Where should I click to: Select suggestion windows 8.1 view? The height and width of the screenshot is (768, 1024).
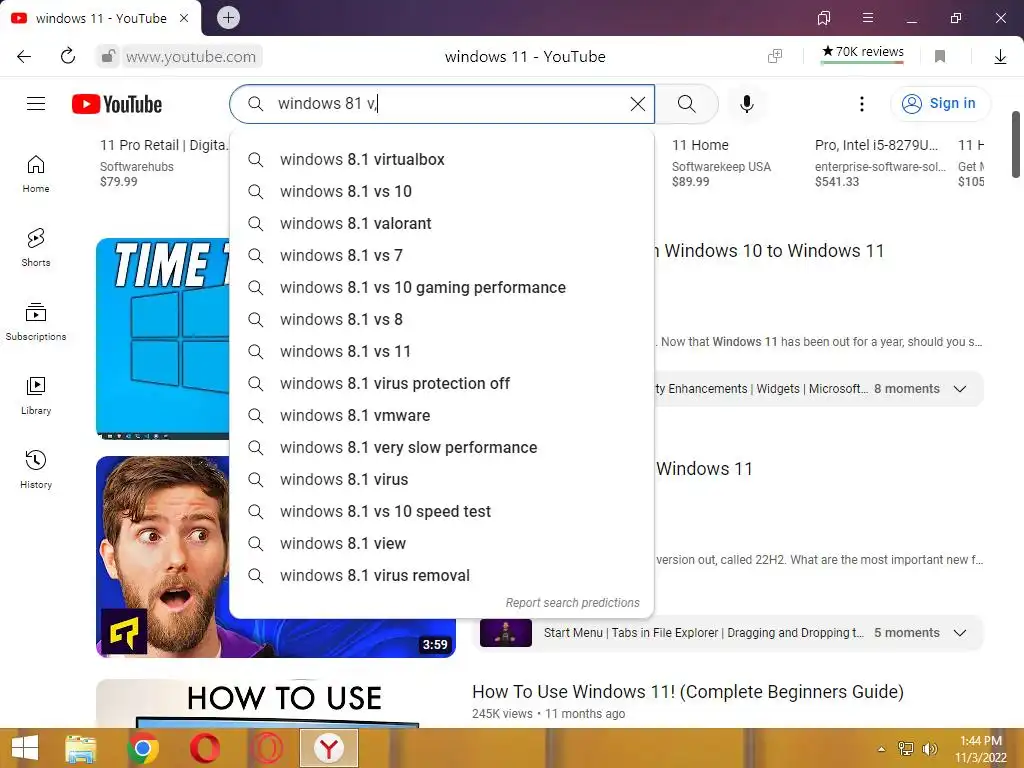[441, 543]
